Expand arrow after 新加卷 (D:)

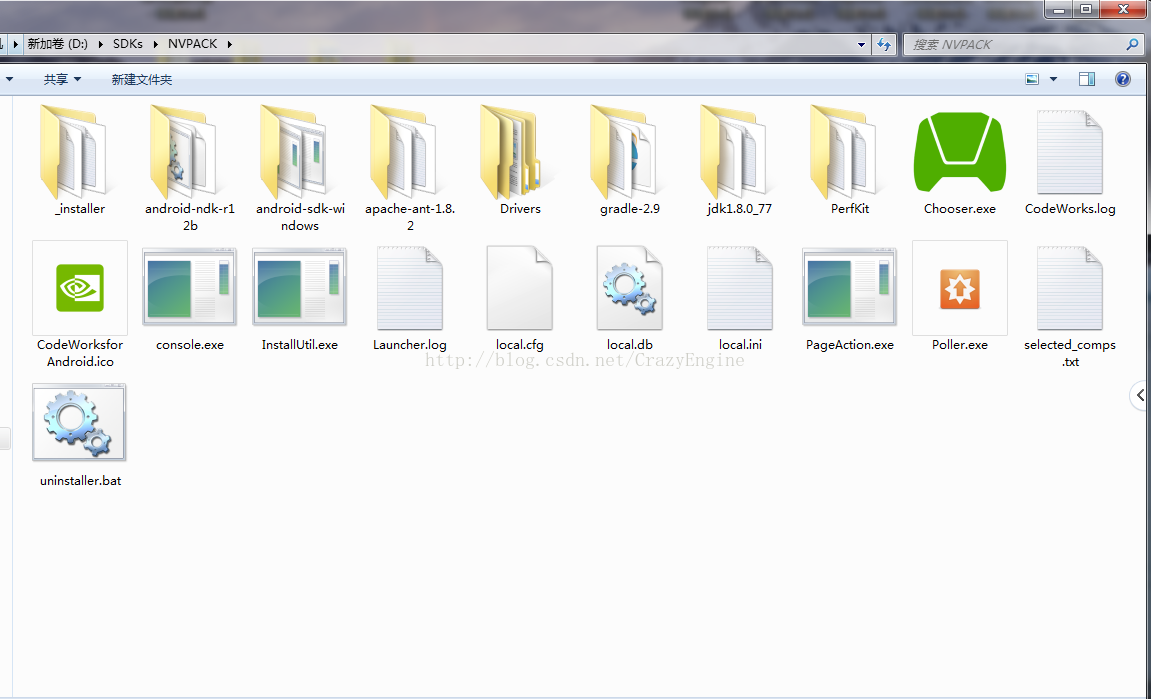(x=101, y=44)
